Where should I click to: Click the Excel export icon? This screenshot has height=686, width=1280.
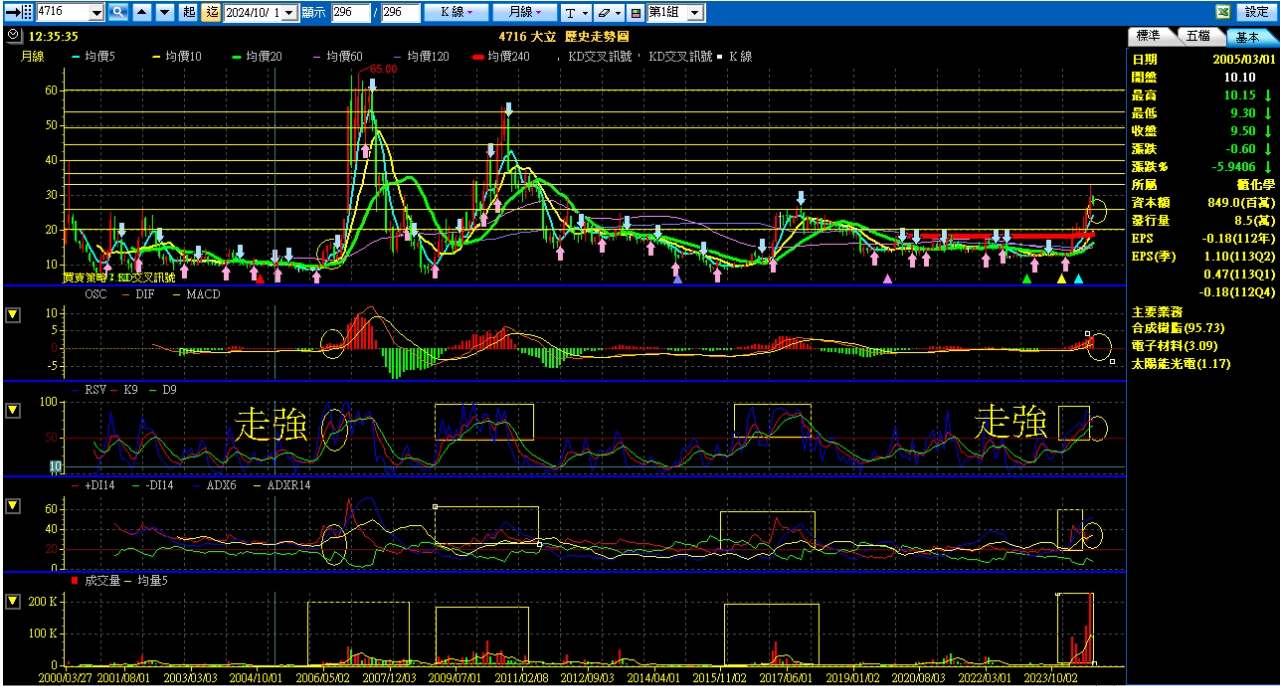pyautogui.click(x=1222, y=12)
